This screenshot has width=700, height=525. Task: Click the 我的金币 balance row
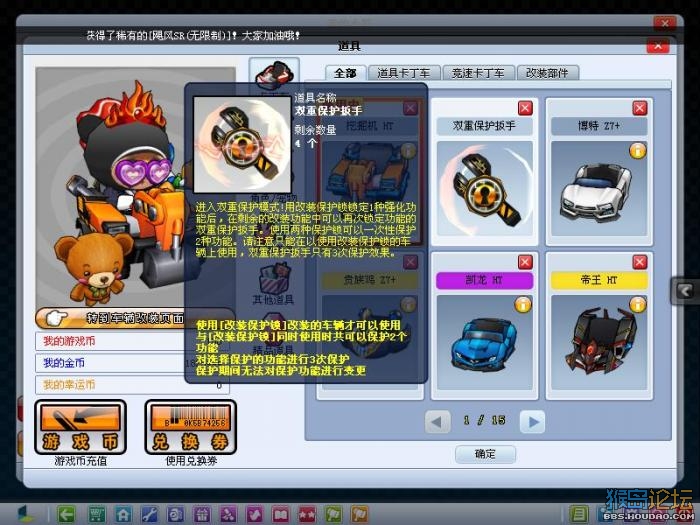(133, 363)
